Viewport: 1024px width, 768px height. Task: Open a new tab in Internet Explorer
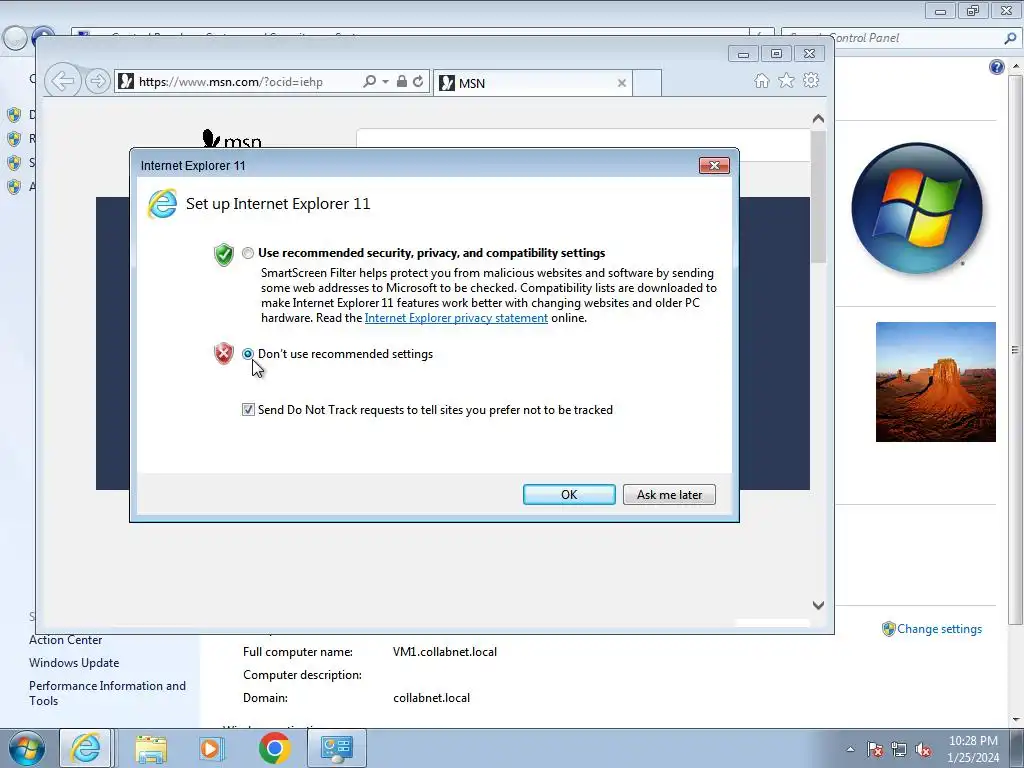coord(647,83)
